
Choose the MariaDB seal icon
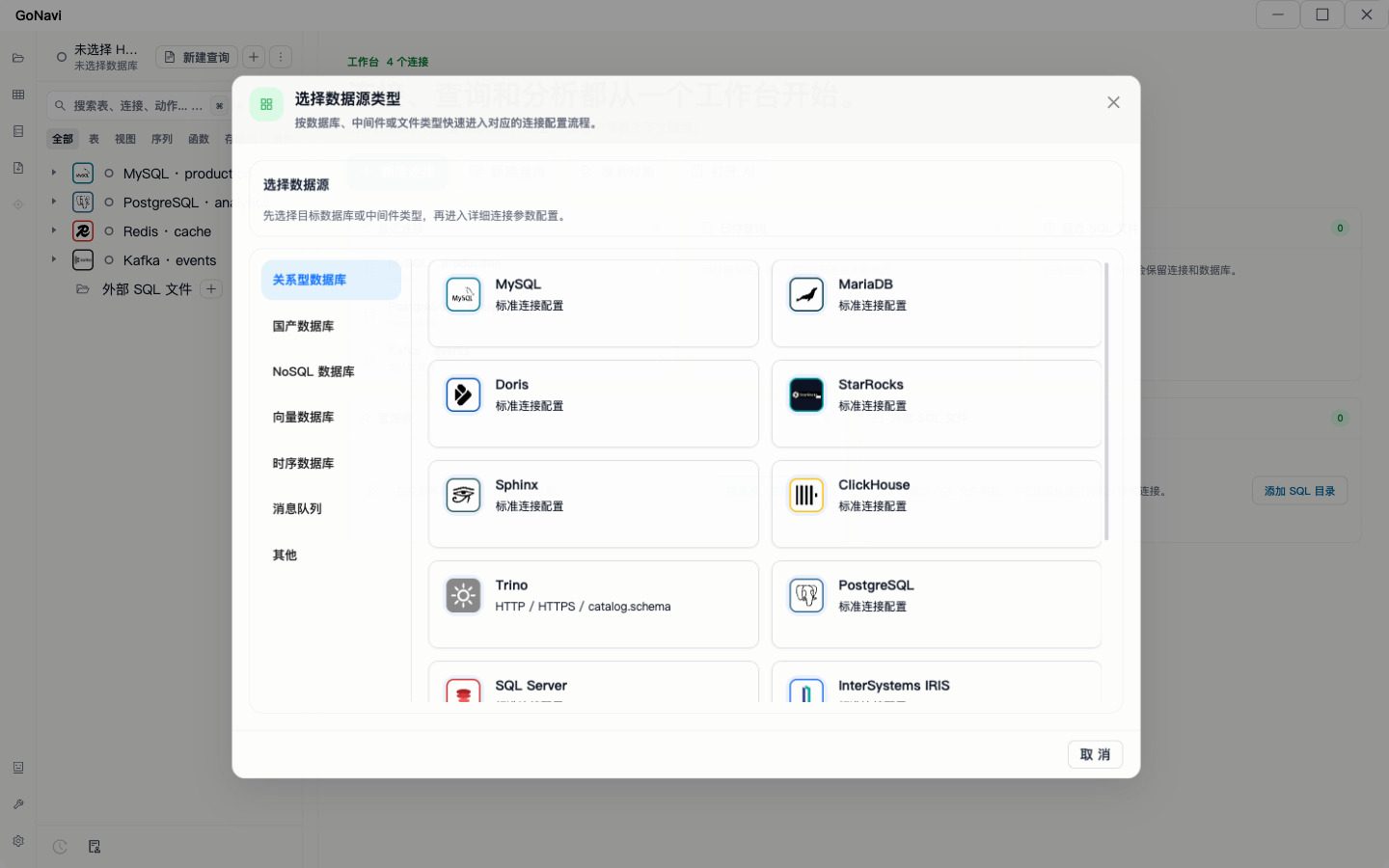coord(806,294)
